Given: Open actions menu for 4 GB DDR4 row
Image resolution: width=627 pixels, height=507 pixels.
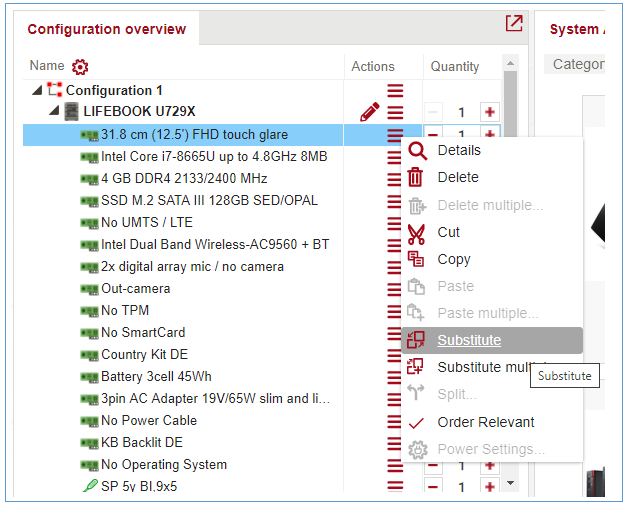Looking at the screenshot, I should [394, 179].
